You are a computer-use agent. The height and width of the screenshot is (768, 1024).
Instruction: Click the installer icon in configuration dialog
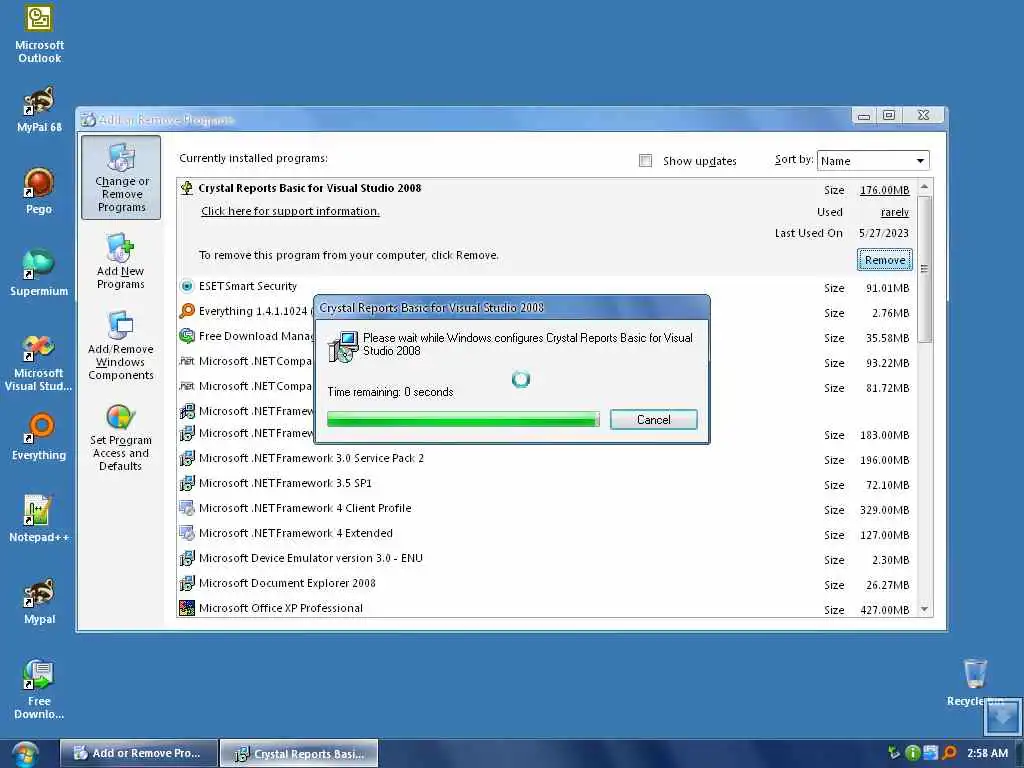344,346
